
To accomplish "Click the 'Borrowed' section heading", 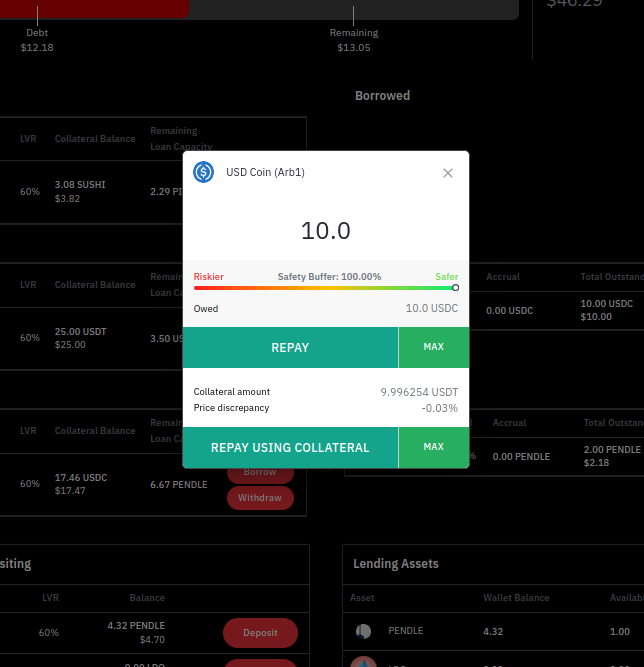I will click(x=382, y=96).
